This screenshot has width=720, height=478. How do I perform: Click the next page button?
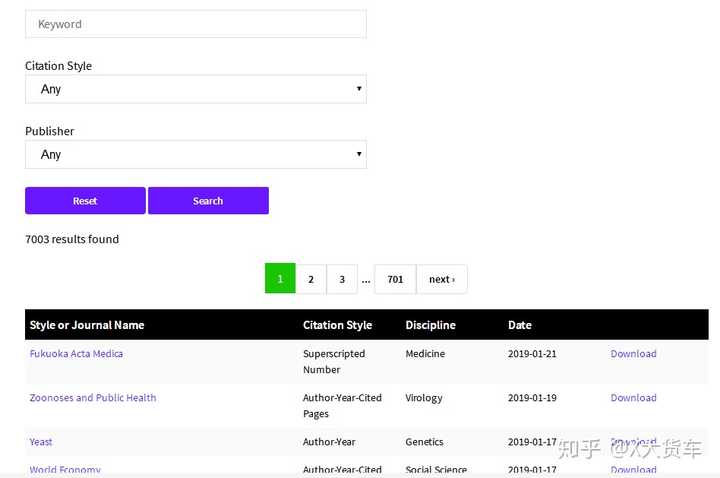[442, 279]
